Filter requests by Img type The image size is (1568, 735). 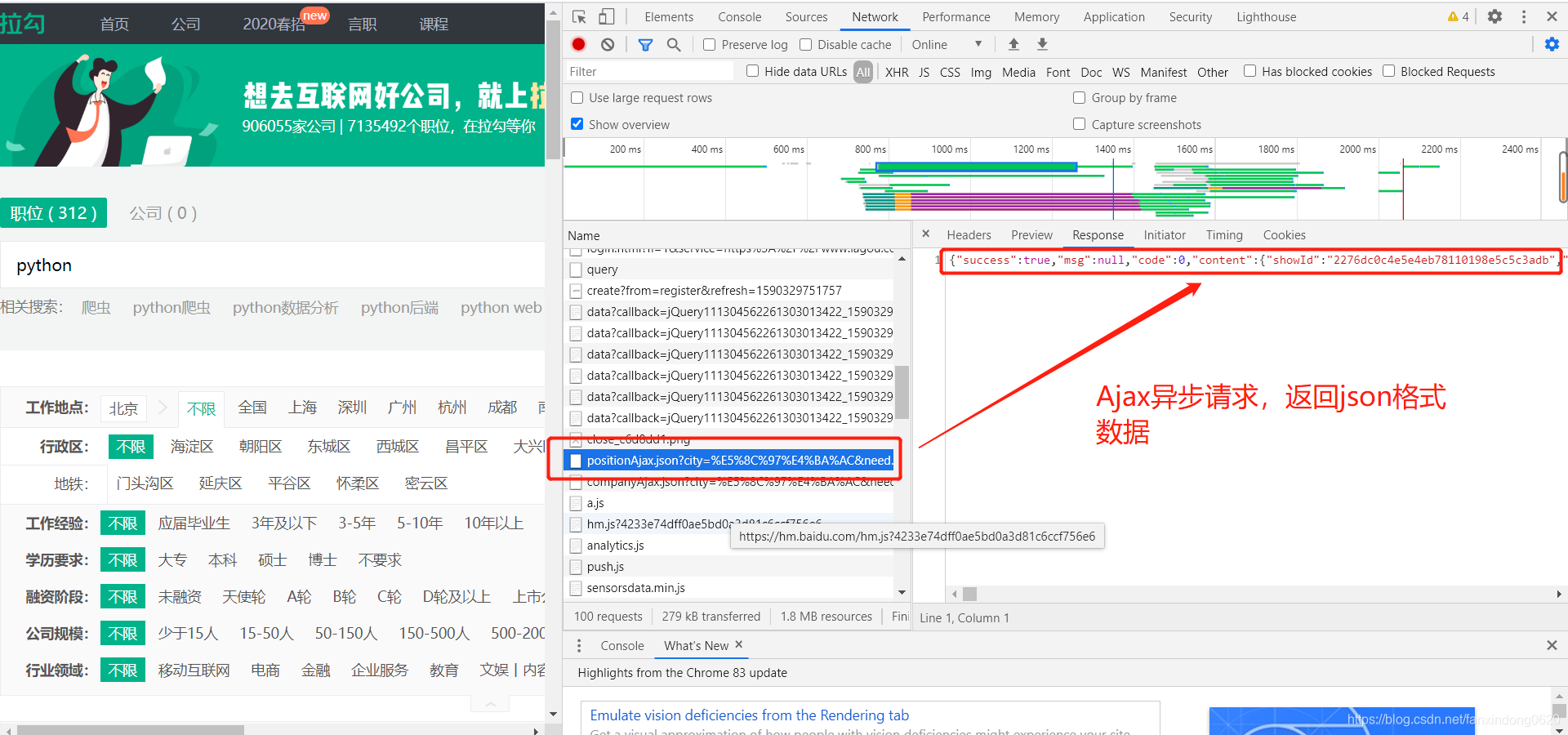click(981, 72)
